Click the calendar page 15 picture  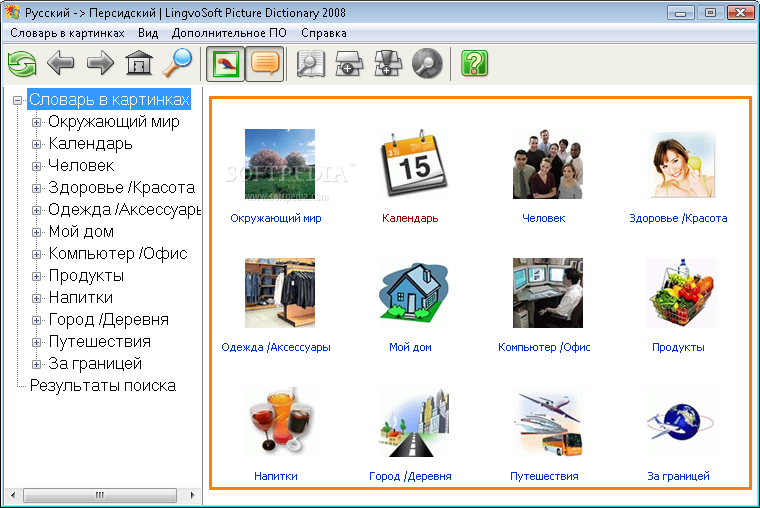(x=414, y=164)
